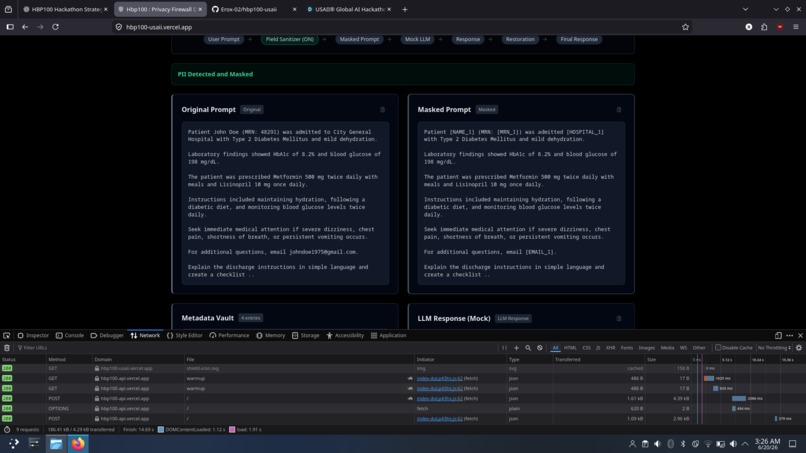
Task: Click the browser address bar URL
Action: [159, 27]
